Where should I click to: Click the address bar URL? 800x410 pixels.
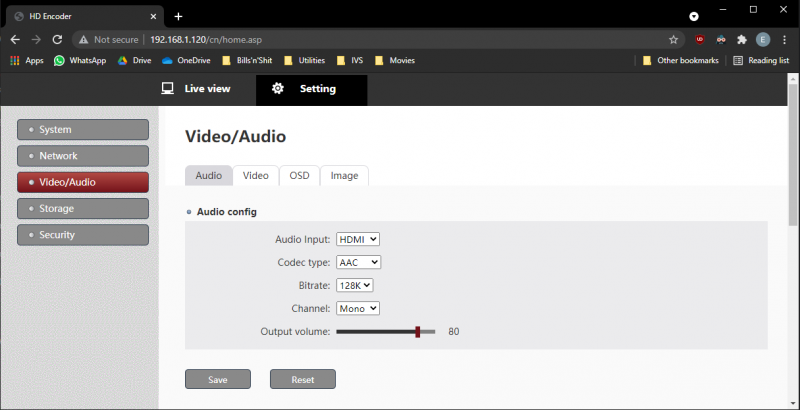coord(206,40)
